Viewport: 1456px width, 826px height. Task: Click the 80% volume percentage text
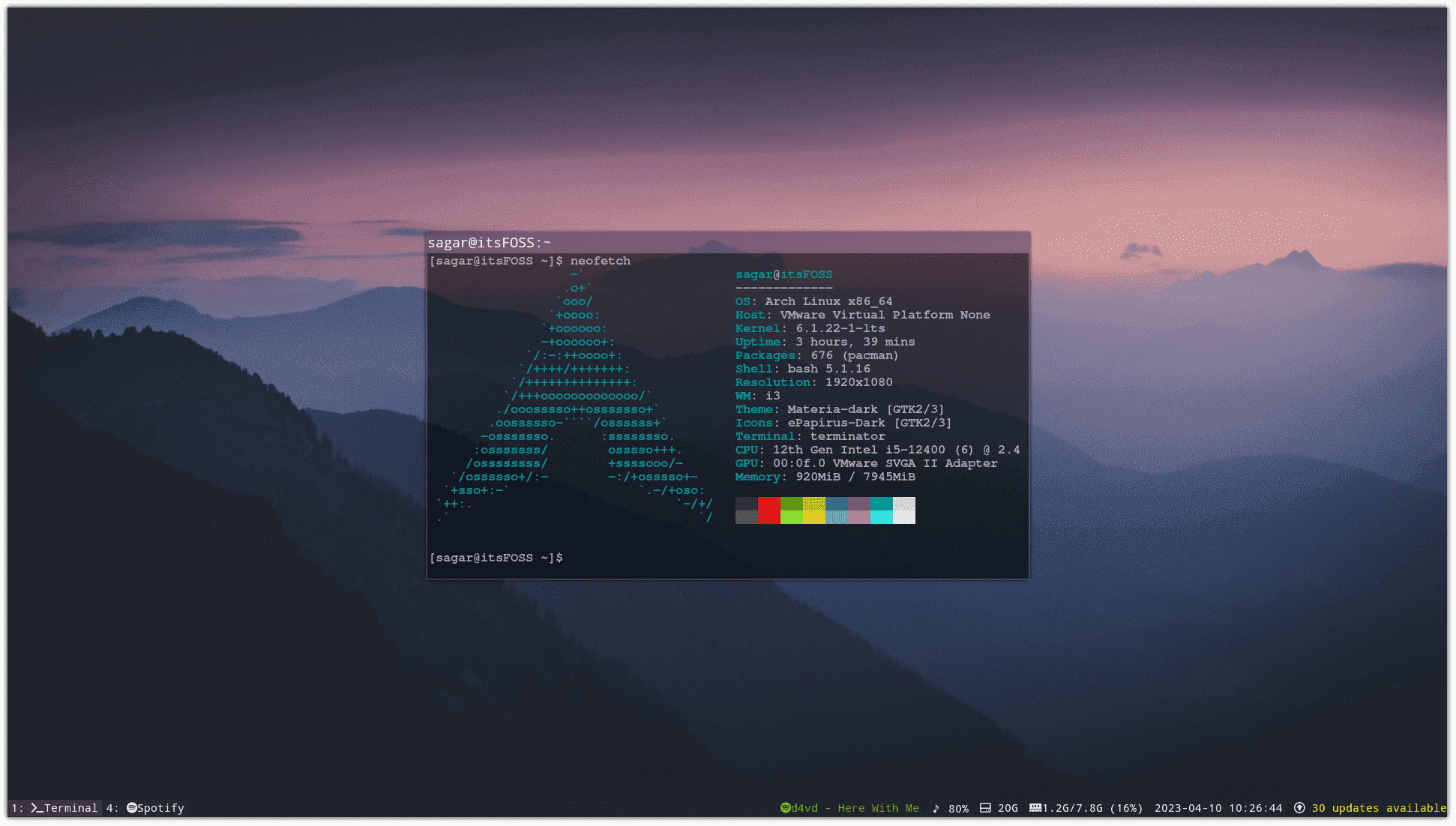960,808
